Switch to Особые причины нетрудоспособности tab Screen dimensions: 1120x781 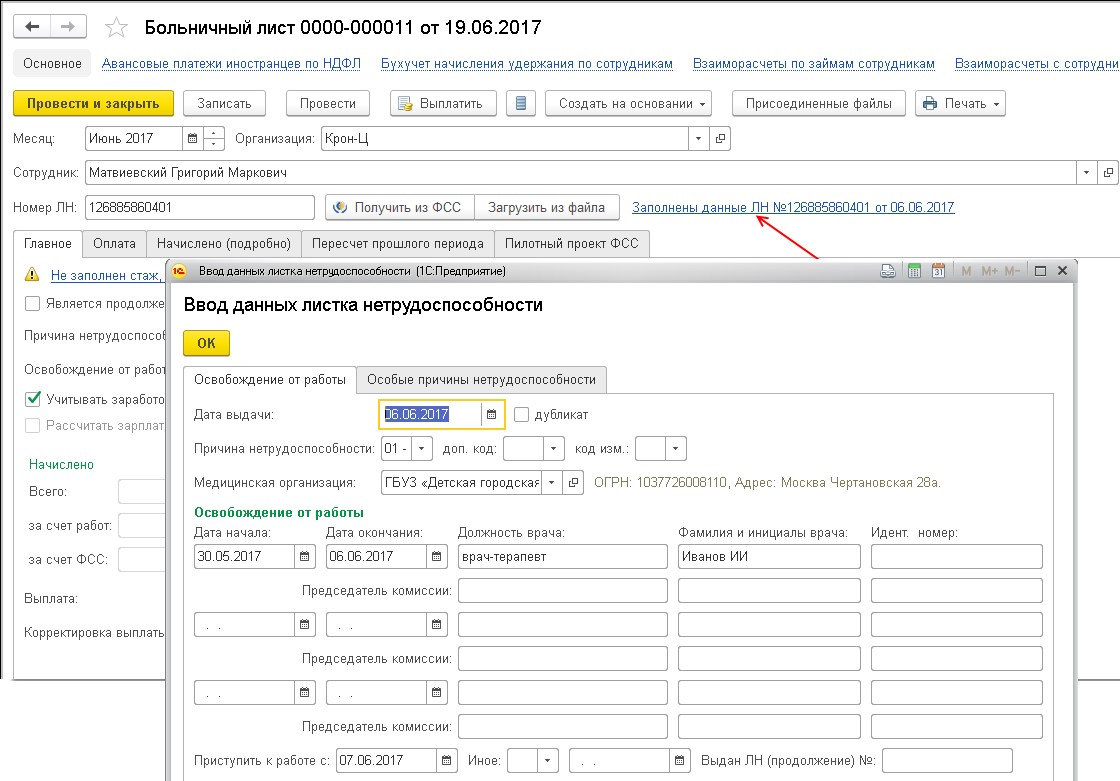481,380
